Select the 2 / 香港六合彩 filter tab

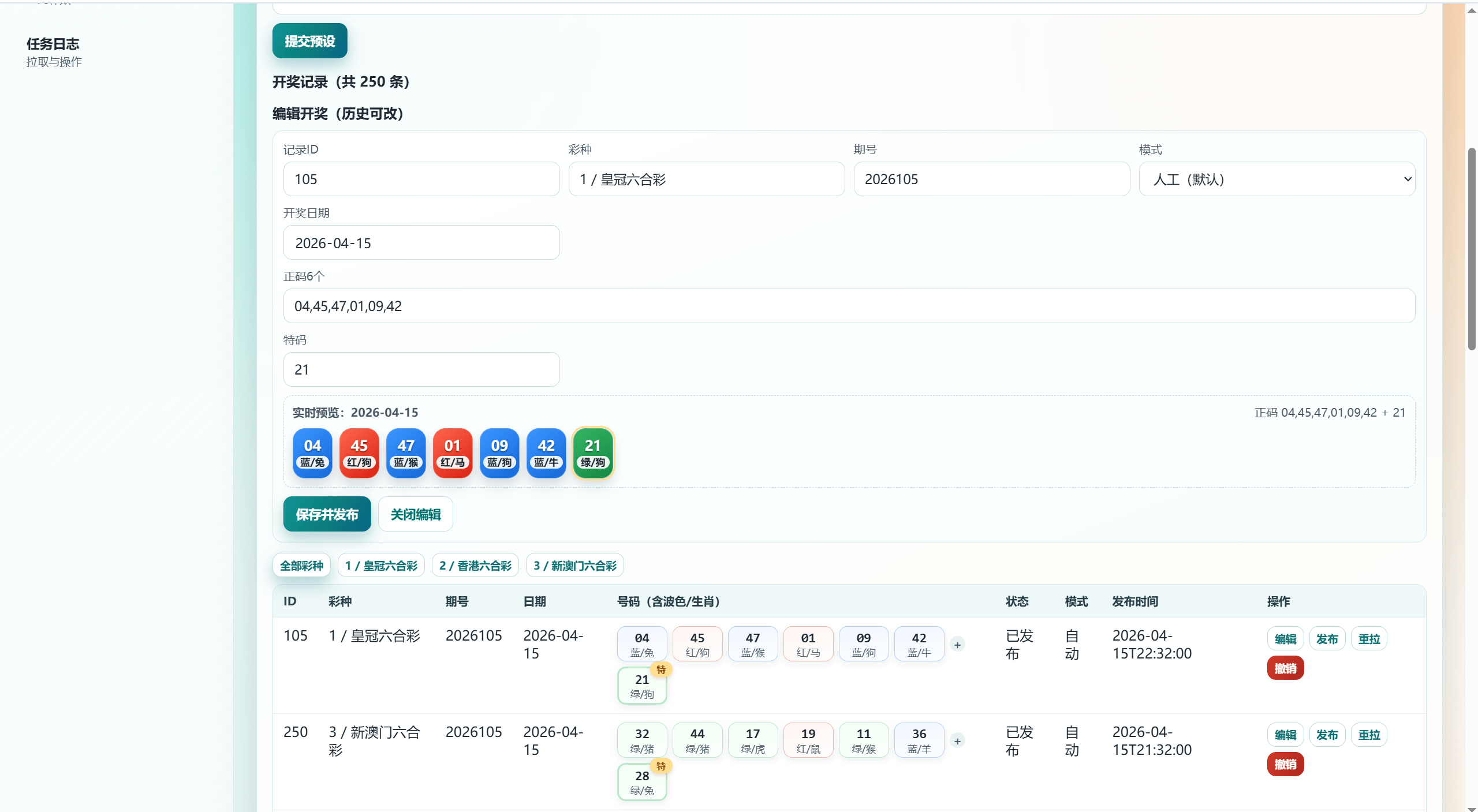[475, 566]
